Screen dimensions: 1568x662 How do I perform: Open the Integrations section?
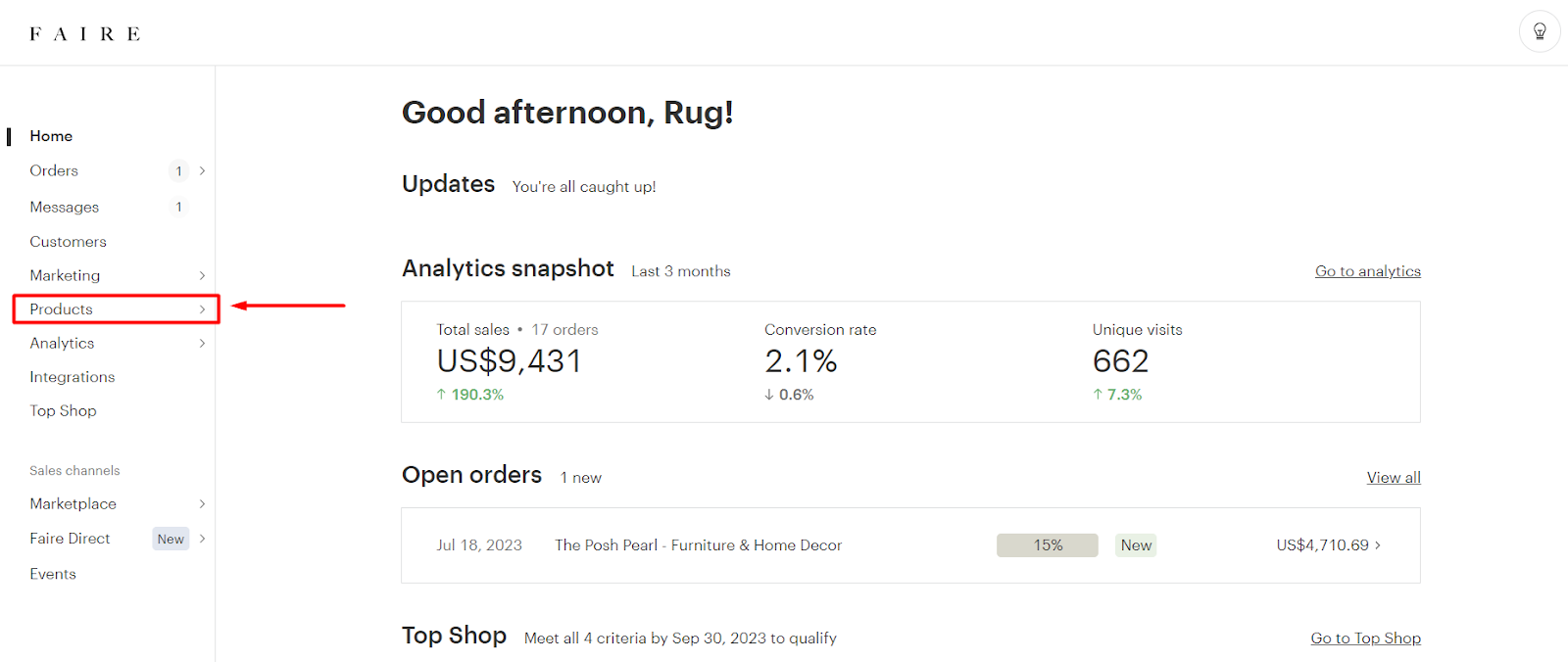[x=73, y=377]
